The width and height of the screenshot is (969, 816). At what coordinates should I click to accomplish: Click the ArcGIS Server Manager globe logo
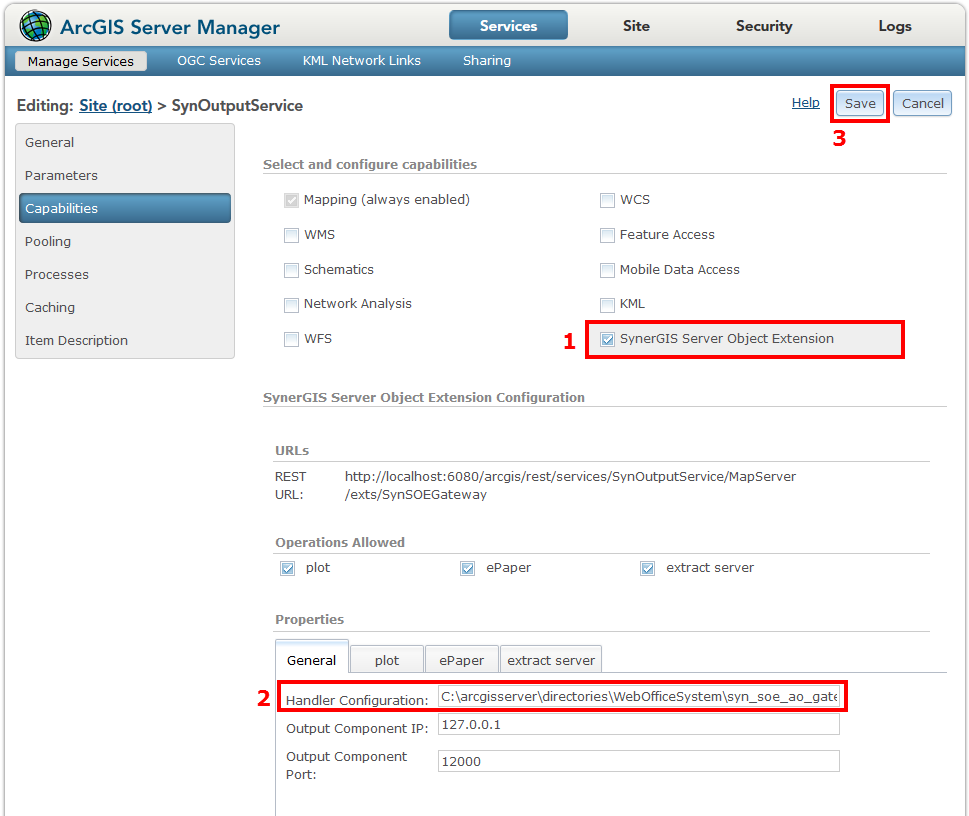(34, 23)
